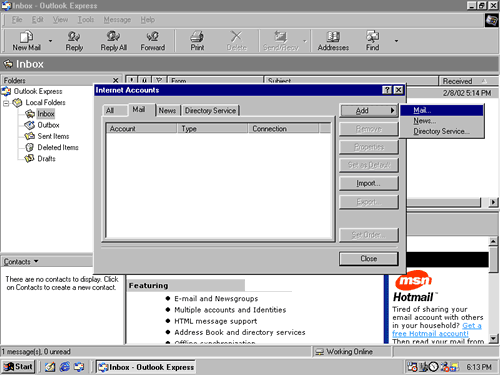Click the Reply toolbar icon
The height and width of the screenshot is (375, 500).
coord(74,41)
